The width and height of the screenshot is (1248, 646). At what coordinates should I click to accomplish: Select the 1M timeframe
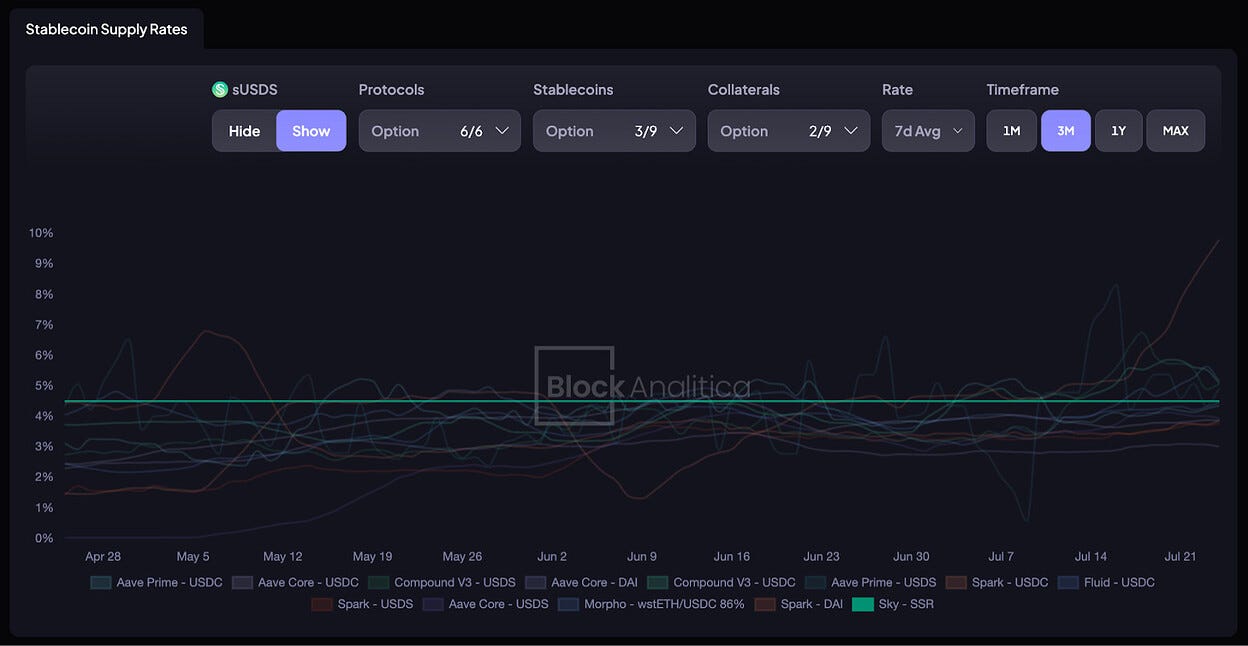[x=1012, y=131]
